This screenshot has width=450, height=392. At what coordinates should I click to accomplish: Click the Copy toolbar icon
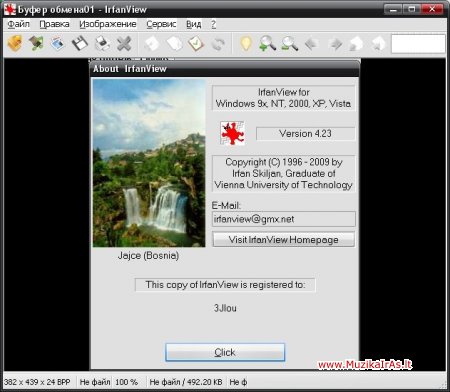click(x=174, y=43)
